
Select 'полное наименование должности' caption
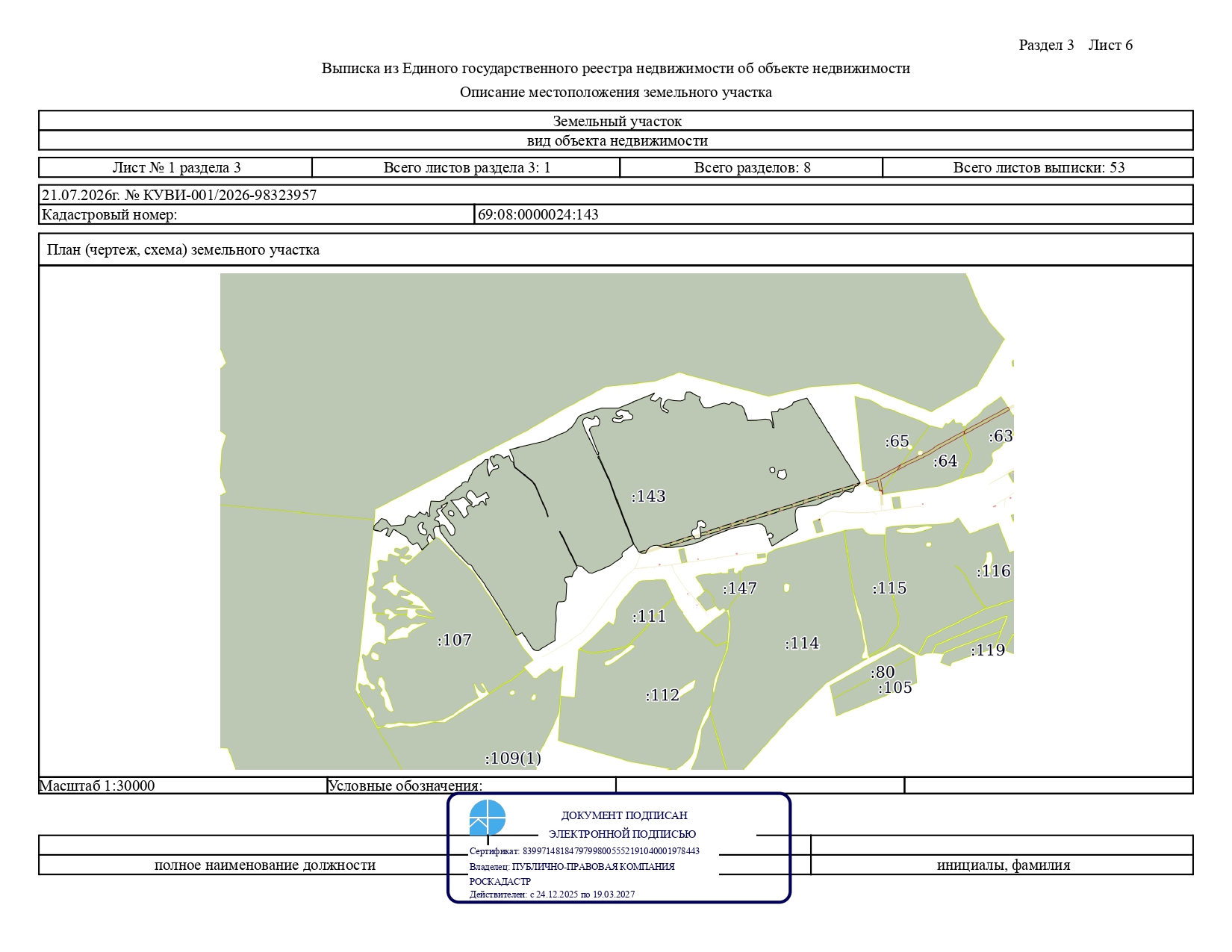(265, 865)
